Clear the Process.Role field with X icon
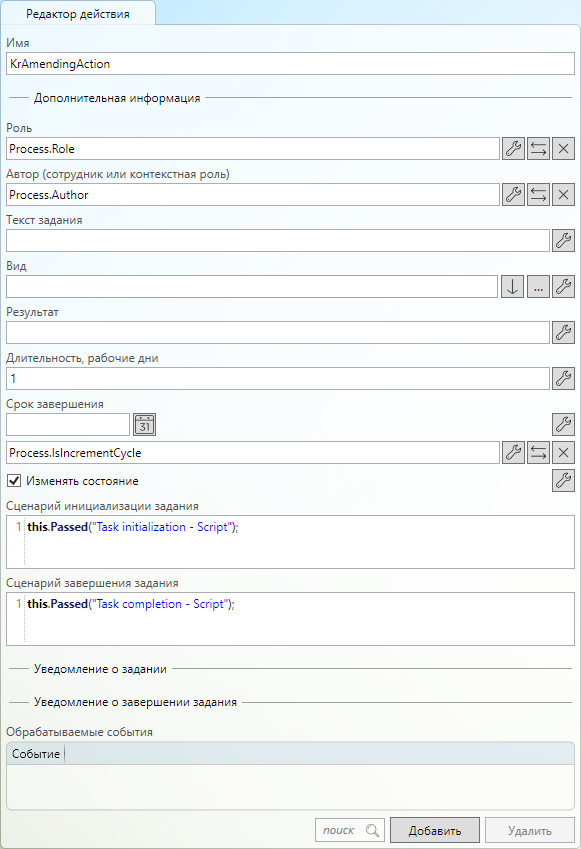Viewport: 581px width, 849px height. tap(563, 148)
